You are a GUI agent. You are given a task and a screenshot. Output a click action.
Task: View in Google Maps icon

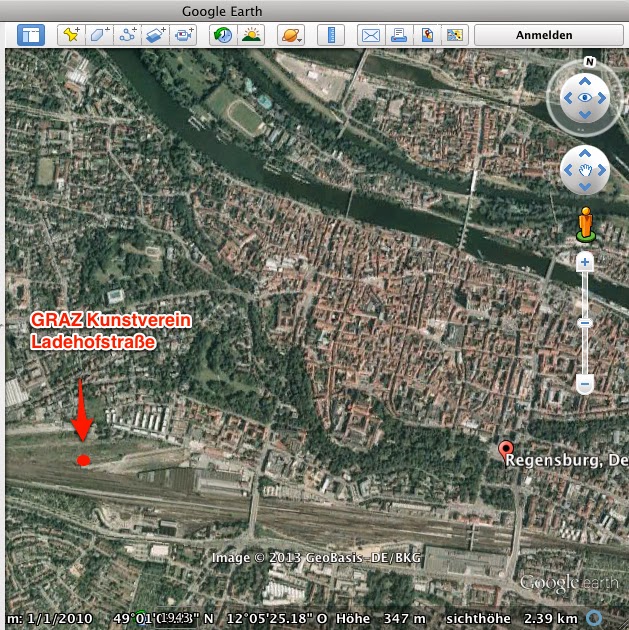click(x=455, y=35)
